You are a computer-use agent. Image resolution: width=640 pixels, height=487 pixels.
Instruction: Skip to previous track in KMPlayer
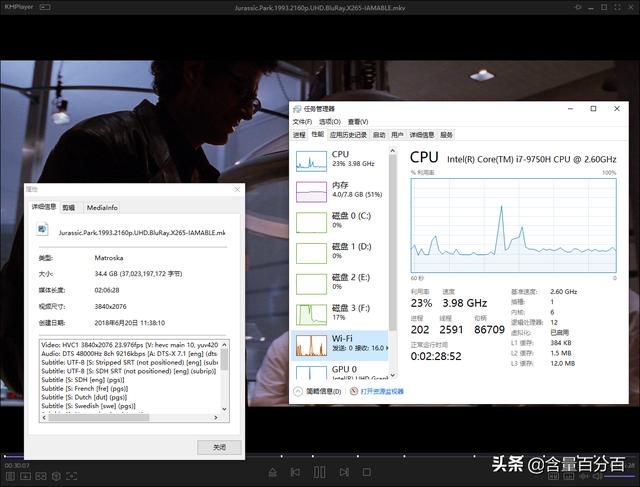coord(295,472)
